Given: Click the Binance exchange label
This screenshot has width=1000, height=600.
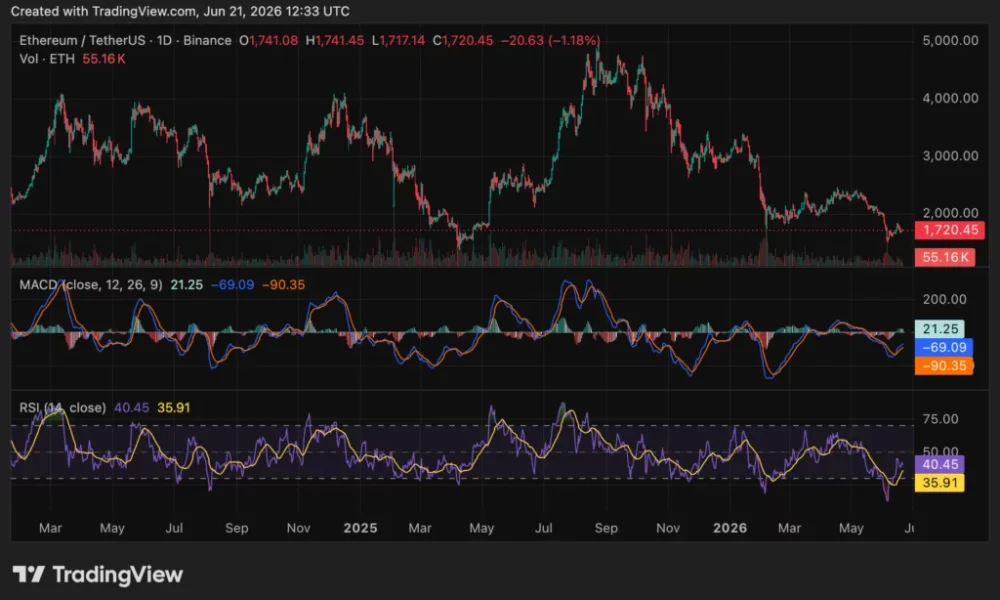Looking at the screenshot, I should point(207,40).
